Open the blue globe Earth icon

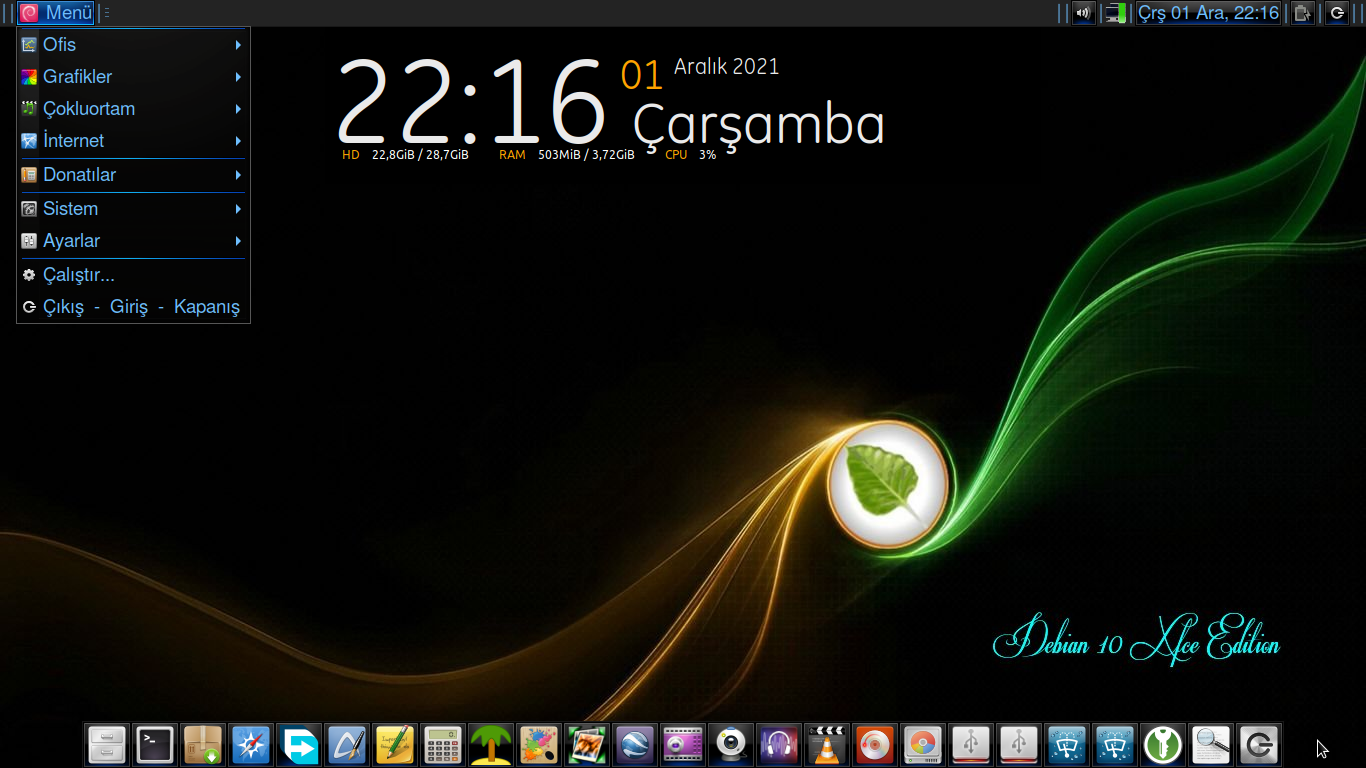pos(635,745)
